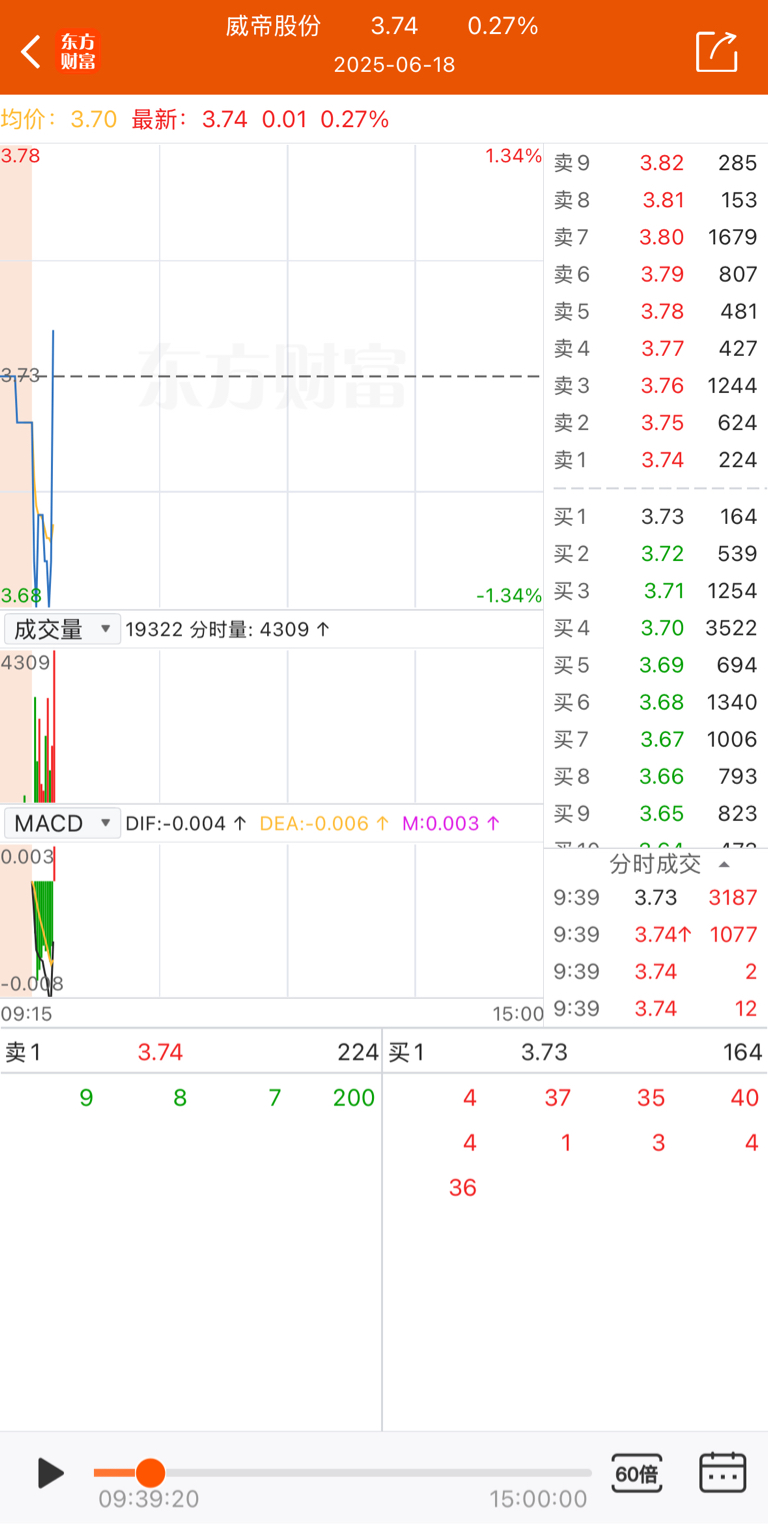This screenshot has height=1524, width=769.
Task: Collapse the 分时成交 panel arrow
Action: 725,864
